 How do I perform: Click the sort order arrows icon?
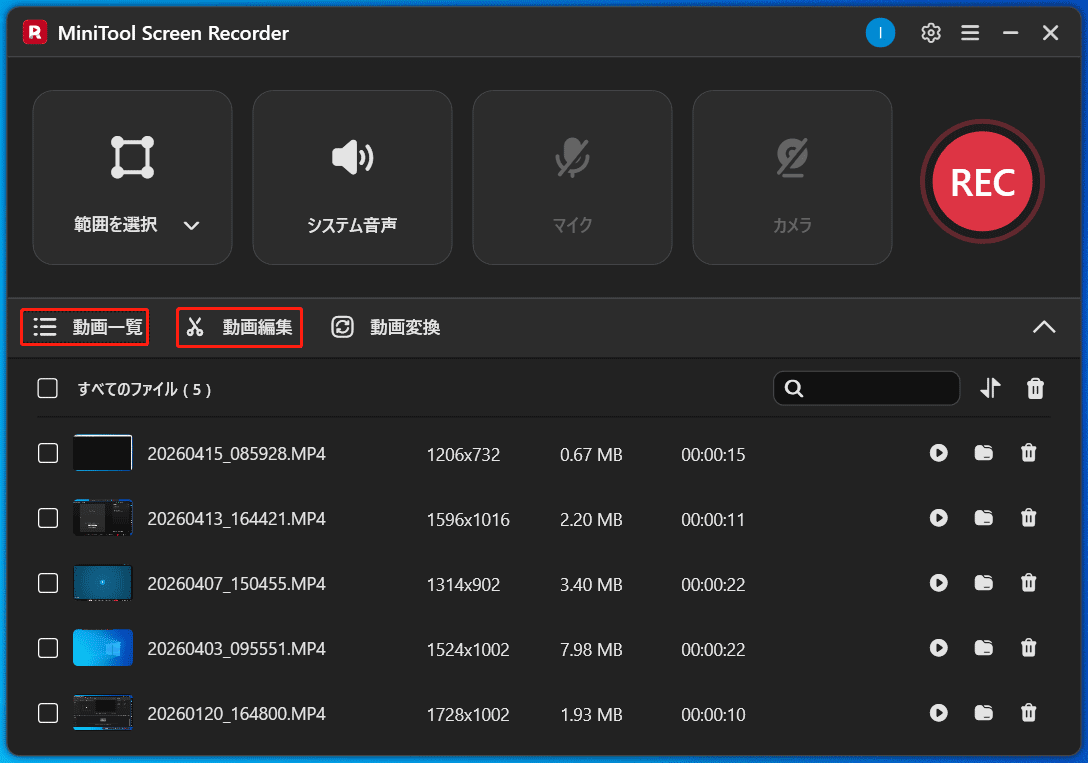[x=991, y=388]
